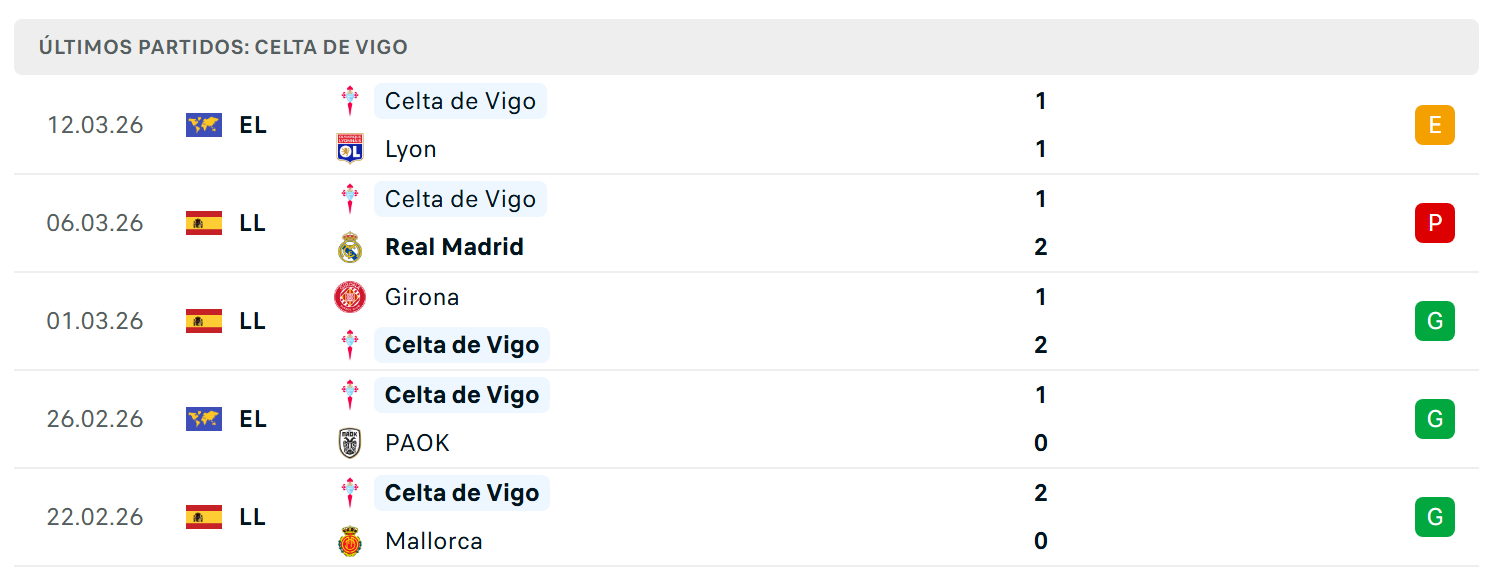Open the match dated 22.02.26

tap(746, 517)
